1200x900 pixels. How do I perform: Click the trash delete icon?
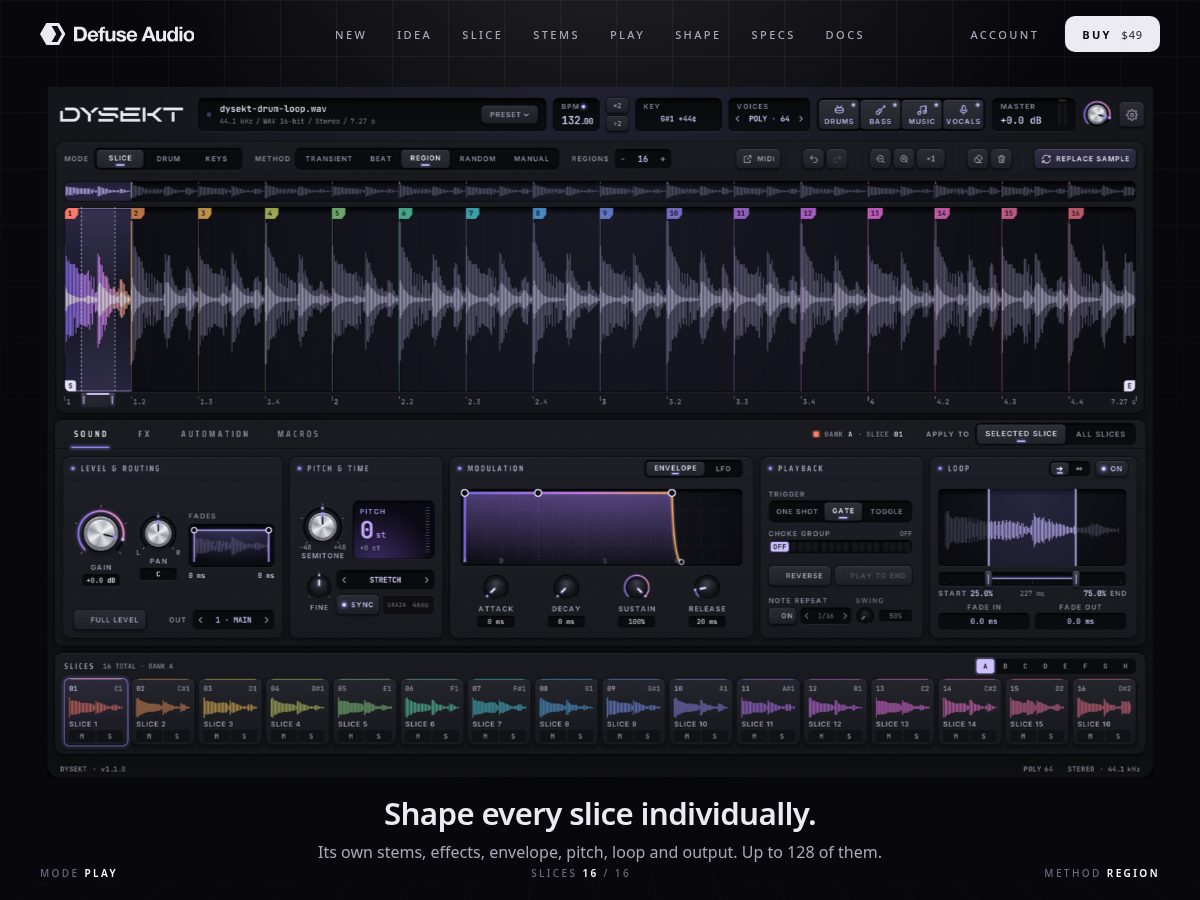click(x=1001, y=158)
